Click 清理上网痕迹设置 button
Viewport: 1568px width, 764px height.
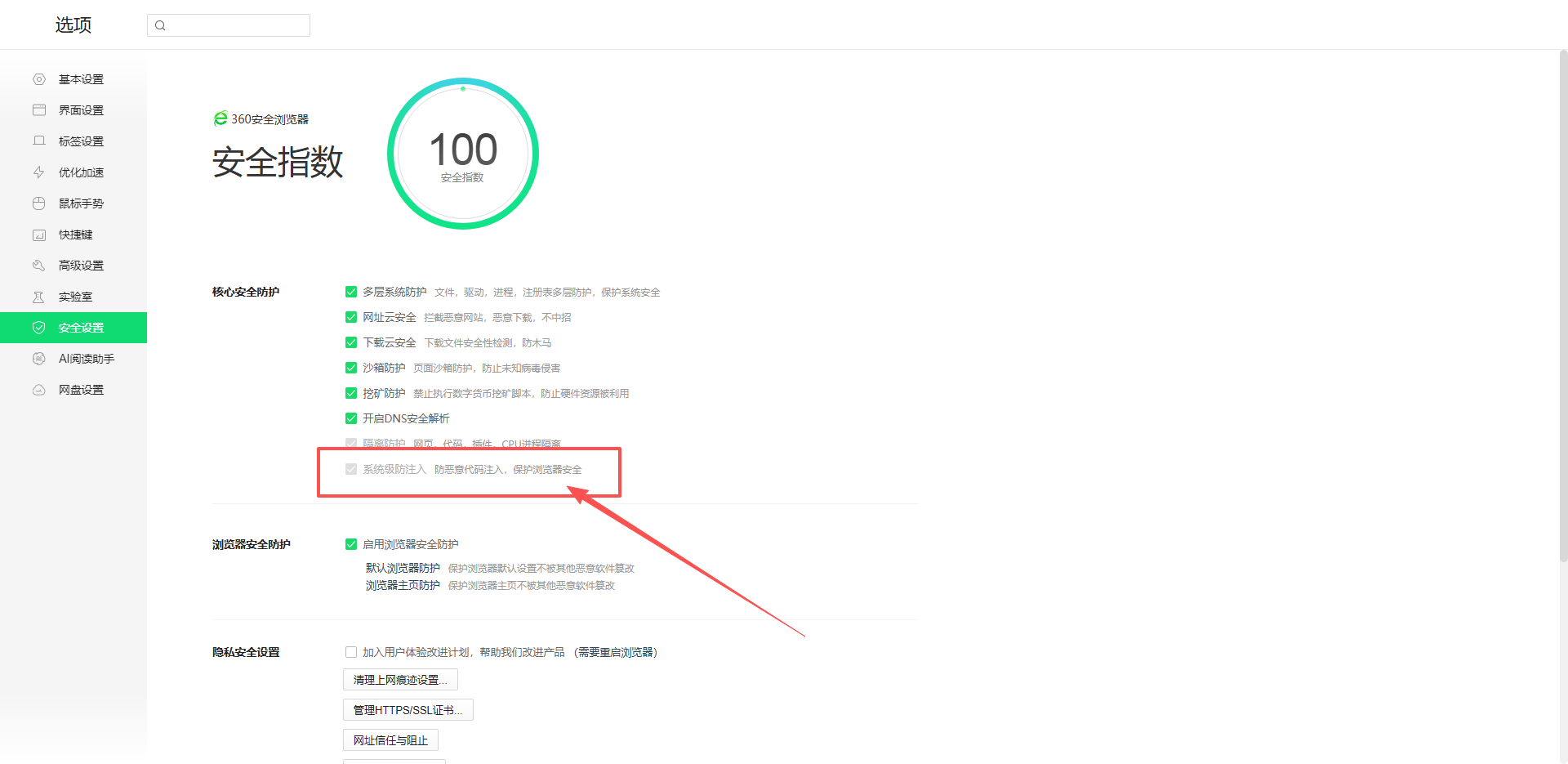400,680
